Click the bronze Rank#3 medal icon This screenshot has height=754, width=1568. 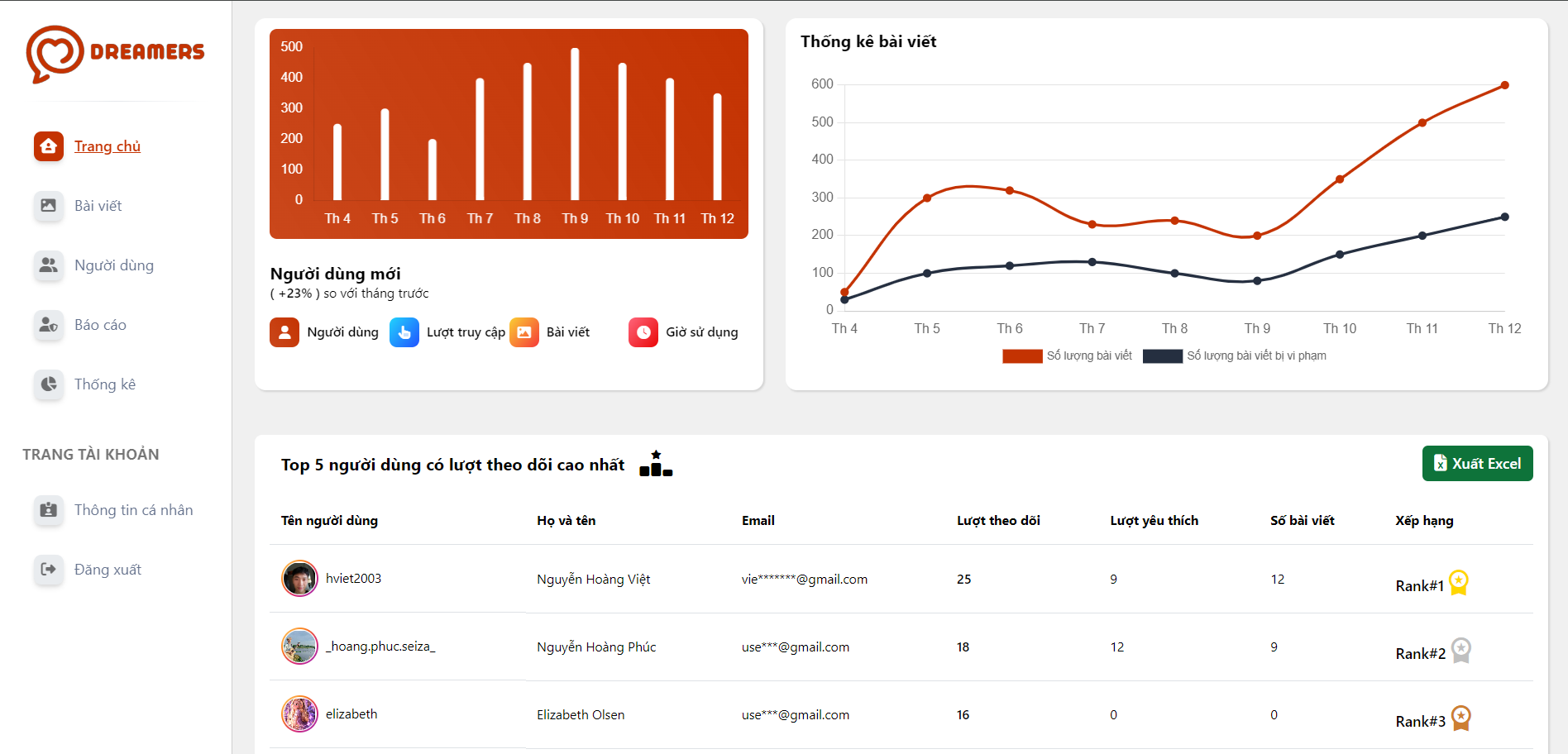pos(1461,718)
